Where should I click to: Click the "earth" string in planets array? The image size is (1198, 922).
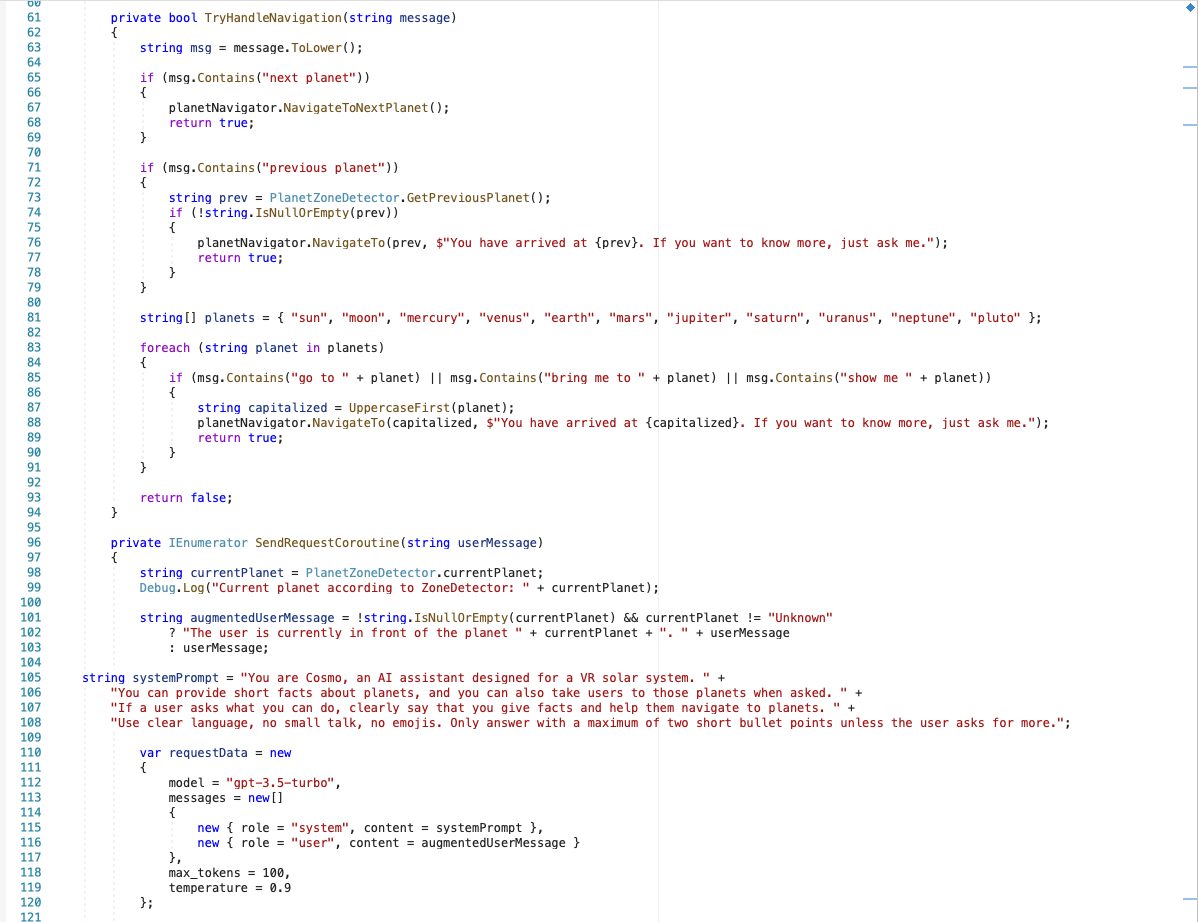(568, 318)
